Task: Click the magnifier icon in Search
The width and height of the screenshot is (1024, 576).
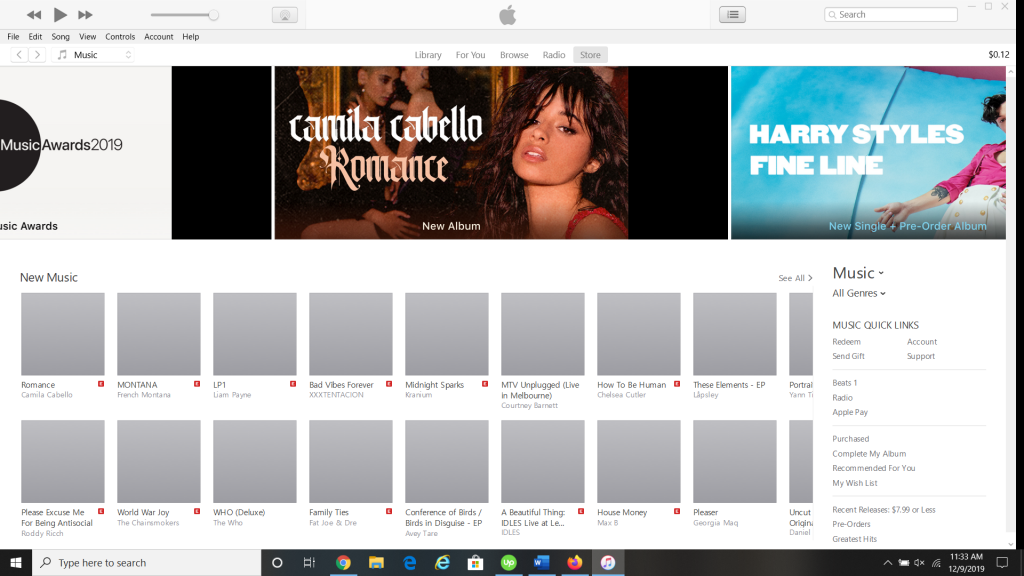Action: [833, 14]
